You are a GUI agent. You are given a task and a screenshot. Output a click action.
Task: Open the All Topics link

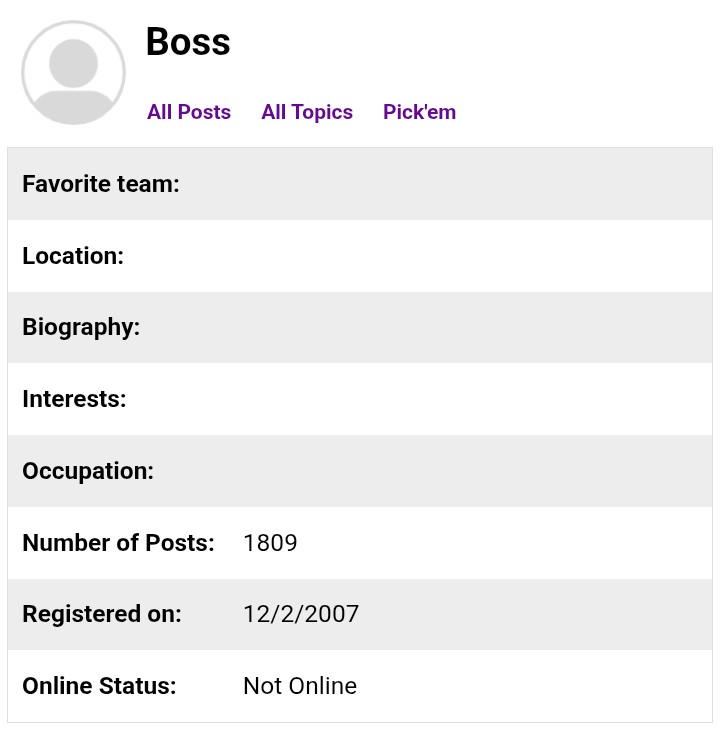tap(307, 112)
